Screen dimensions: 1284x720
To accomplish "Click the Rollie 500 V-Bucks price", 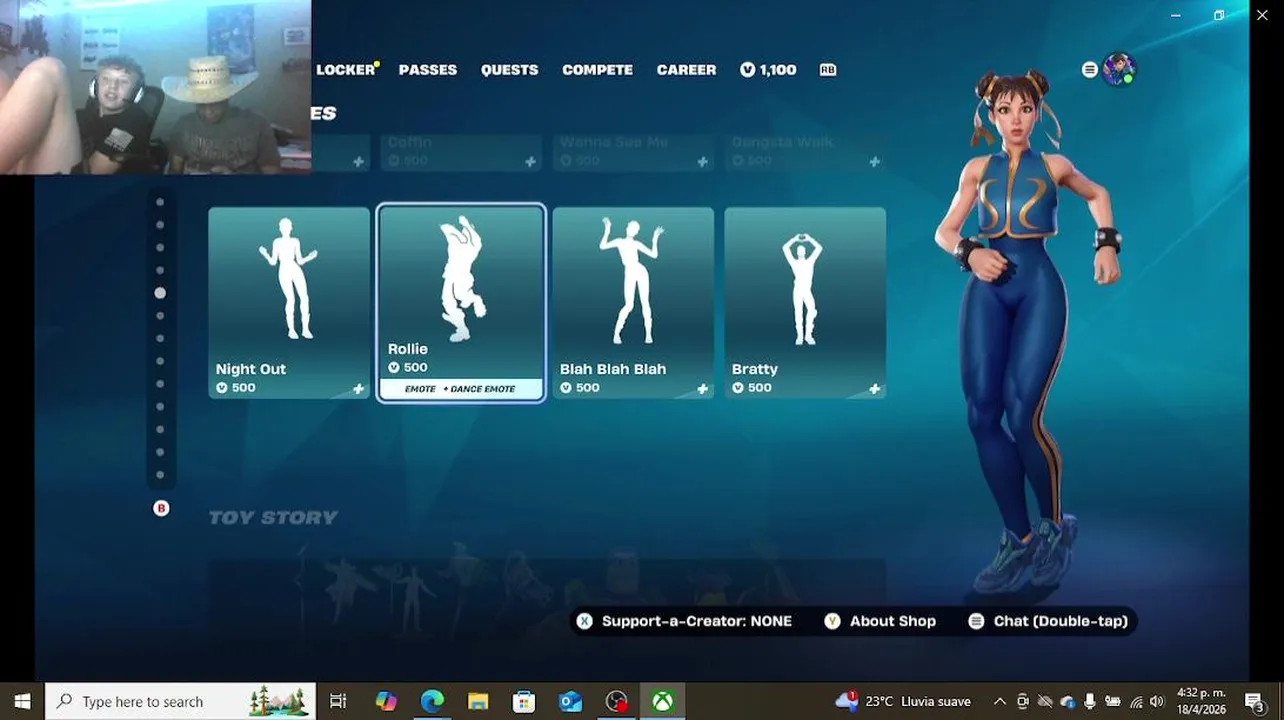I will coord(408,368).
